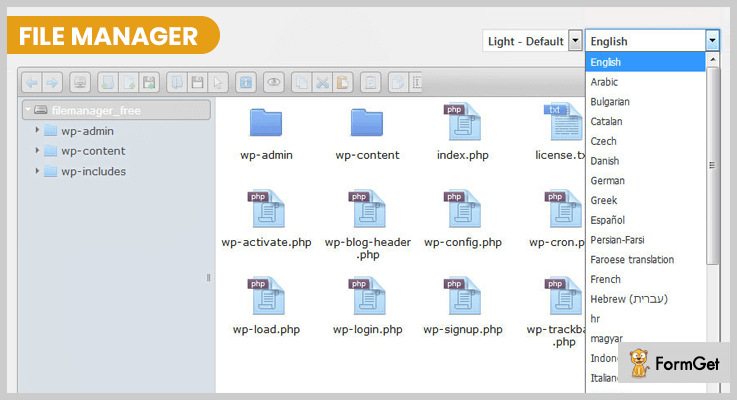The image size is (737, 400).
Task: Select the wp-content folder icon in file pane
Action: pyautogui.click(x=367, y=123)
